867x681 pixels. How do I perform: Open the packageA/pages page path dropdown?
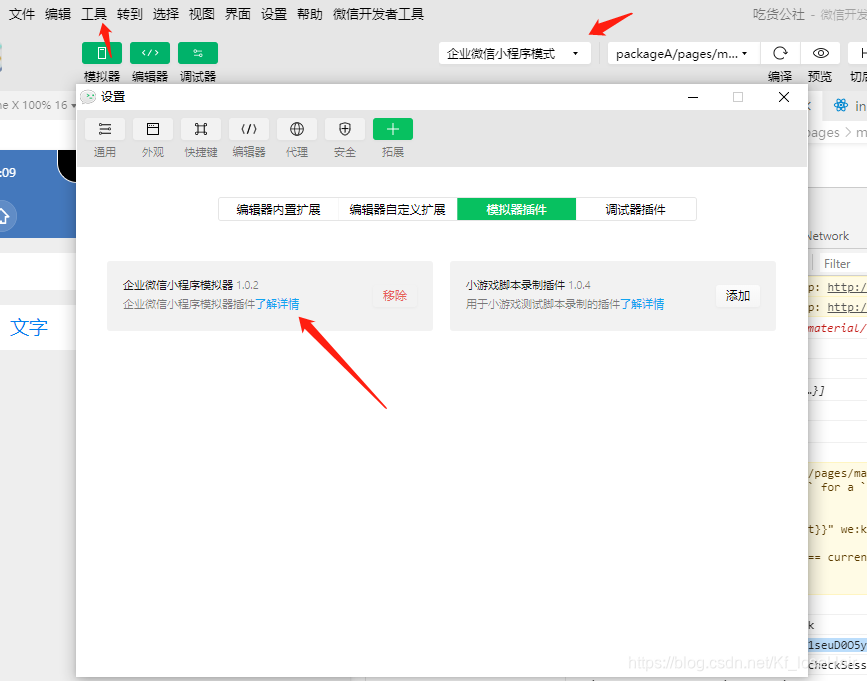point(683,54)
